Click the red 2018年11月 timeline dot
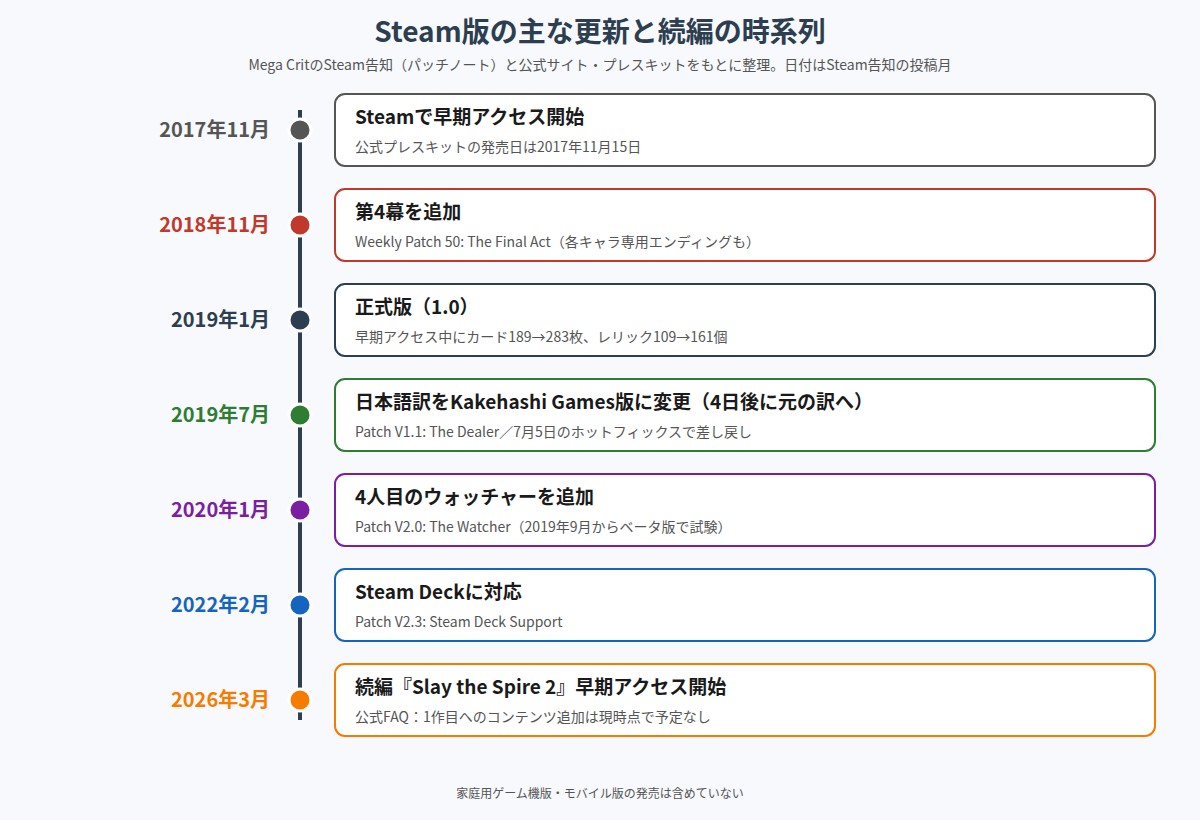This screenshot has width=1200, height=820. tap(300, 225)
